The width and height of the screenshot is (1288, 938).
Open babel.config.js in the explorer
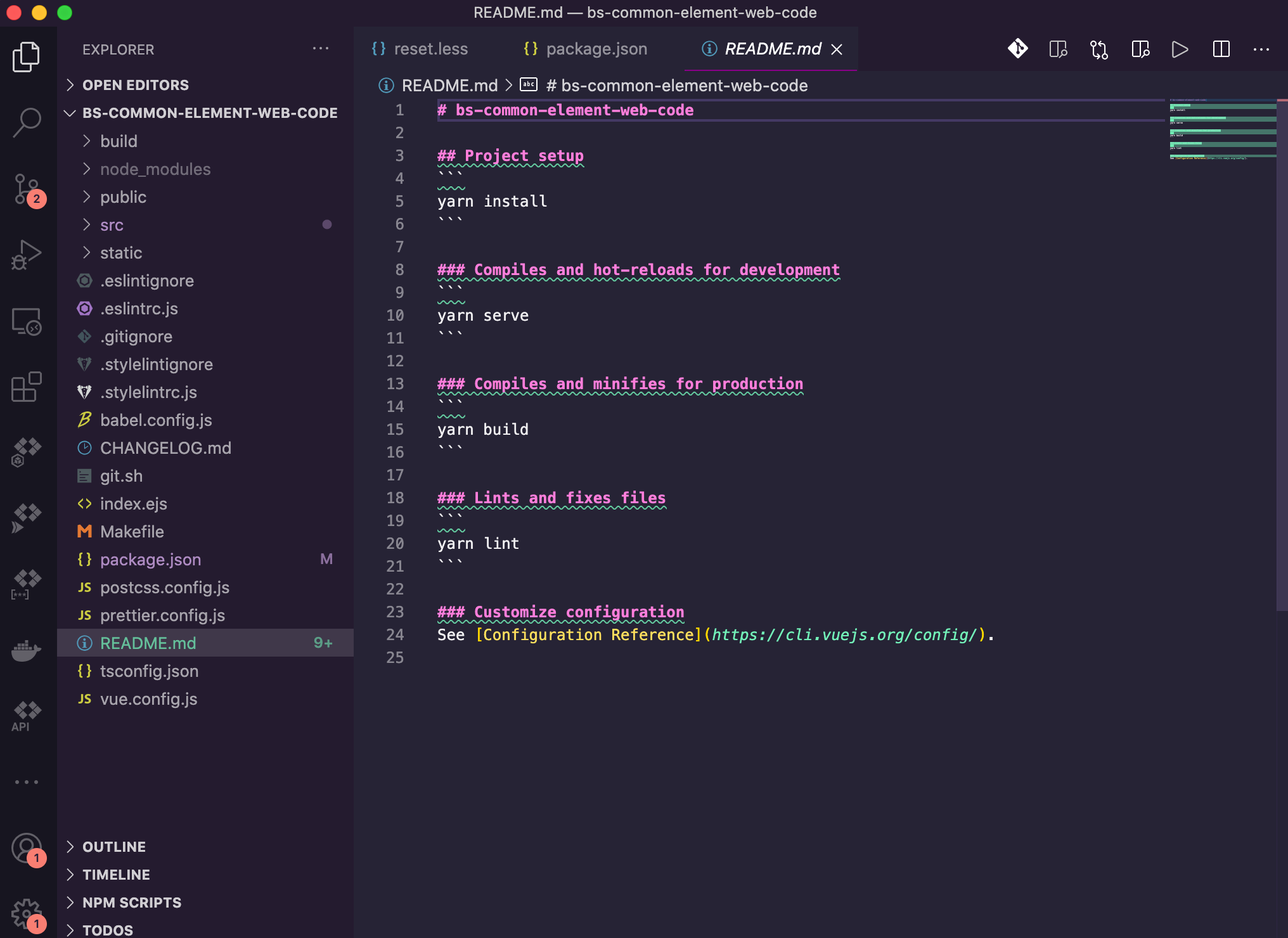point(205,420)
